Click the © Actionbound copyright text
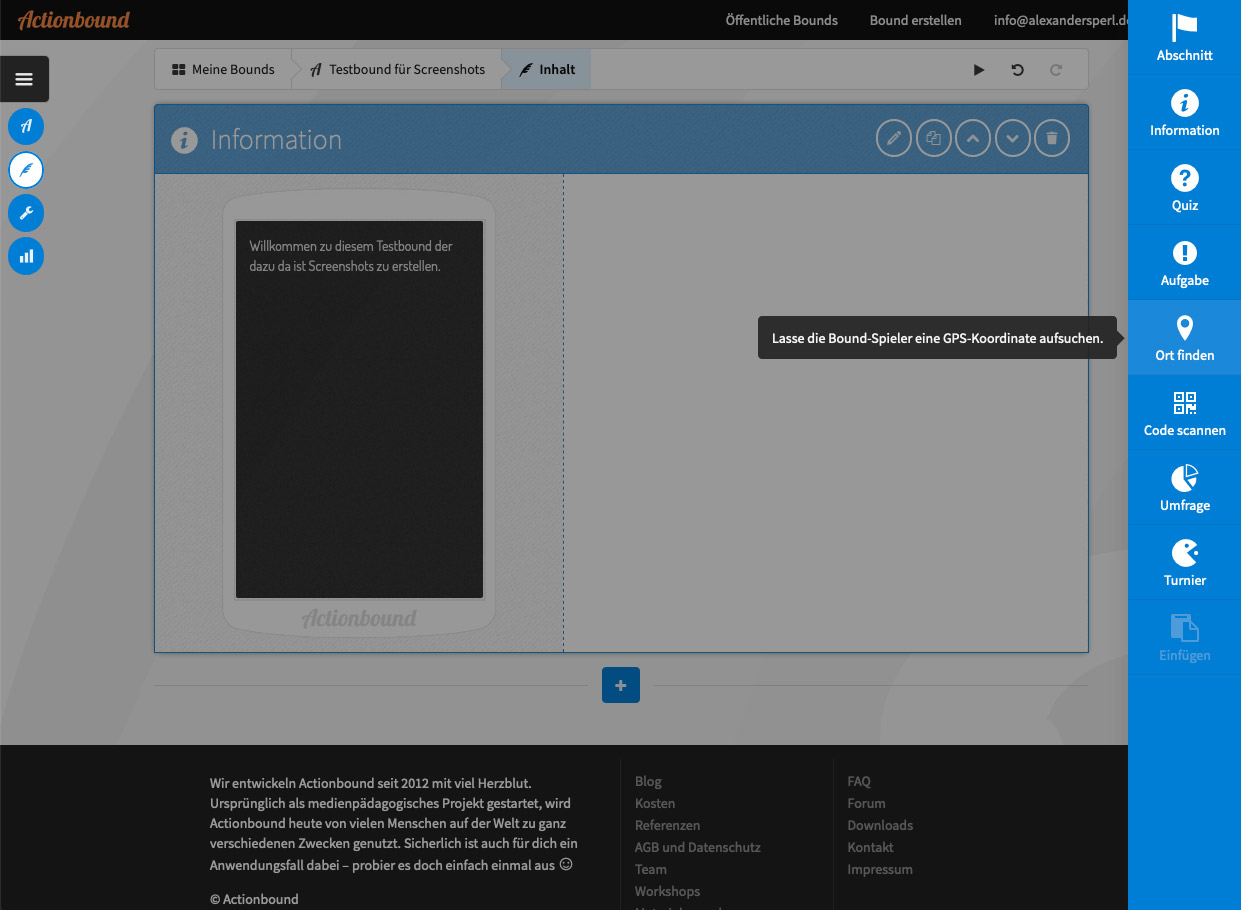This screenshot has height=910, width=1241. (254, 899)
